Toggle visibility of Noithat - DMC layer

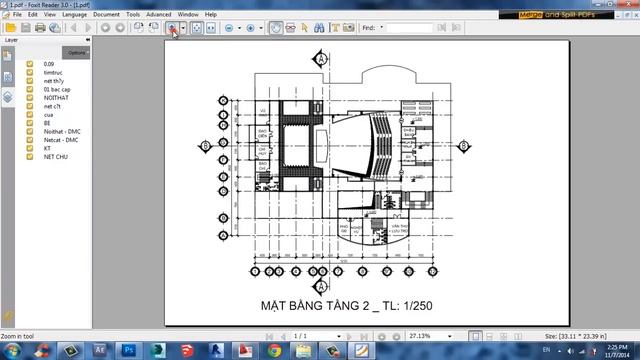pos(30,131)
